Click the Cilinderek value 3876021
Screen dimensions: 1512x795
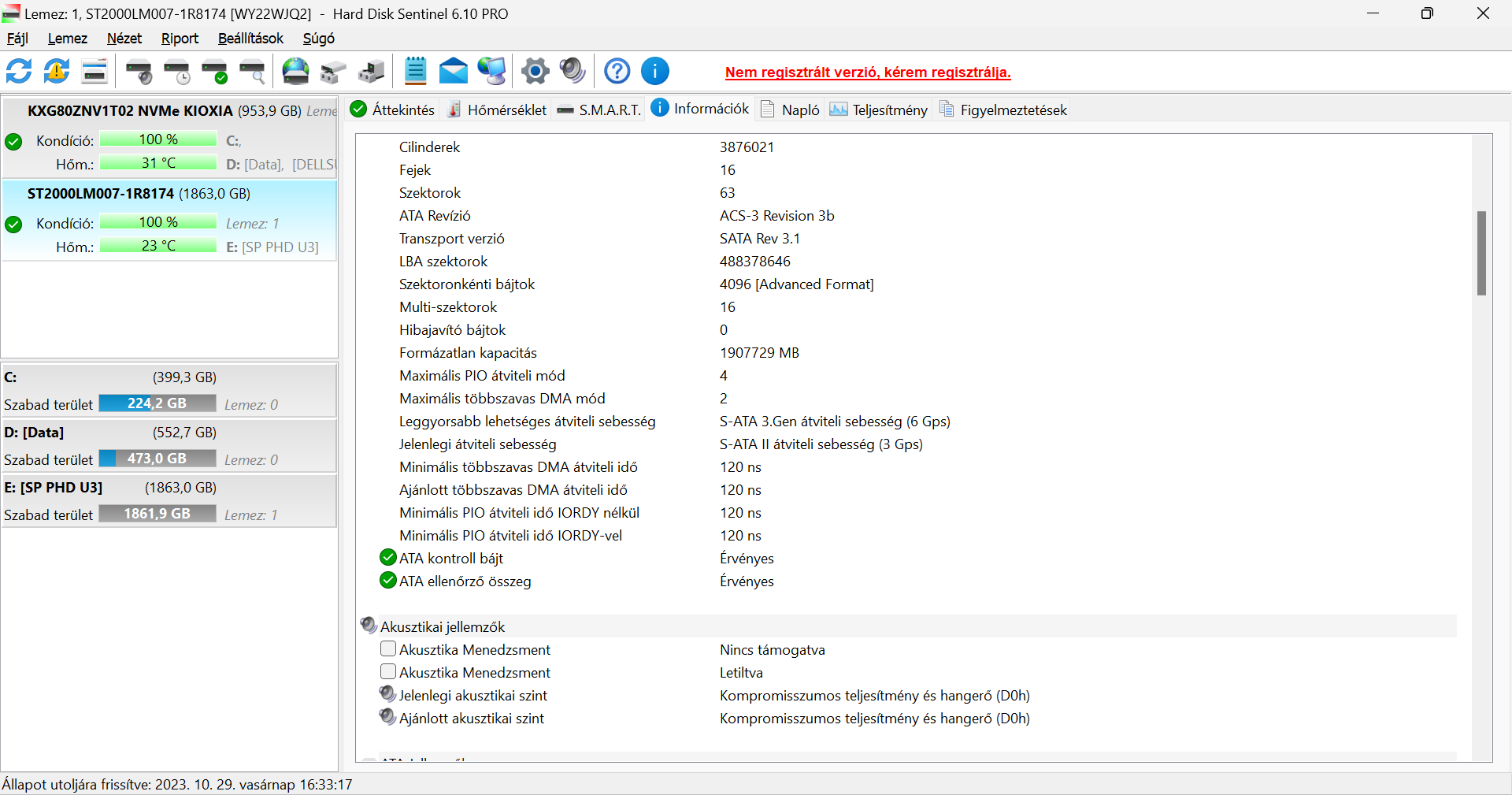click(x=747, y=147)
